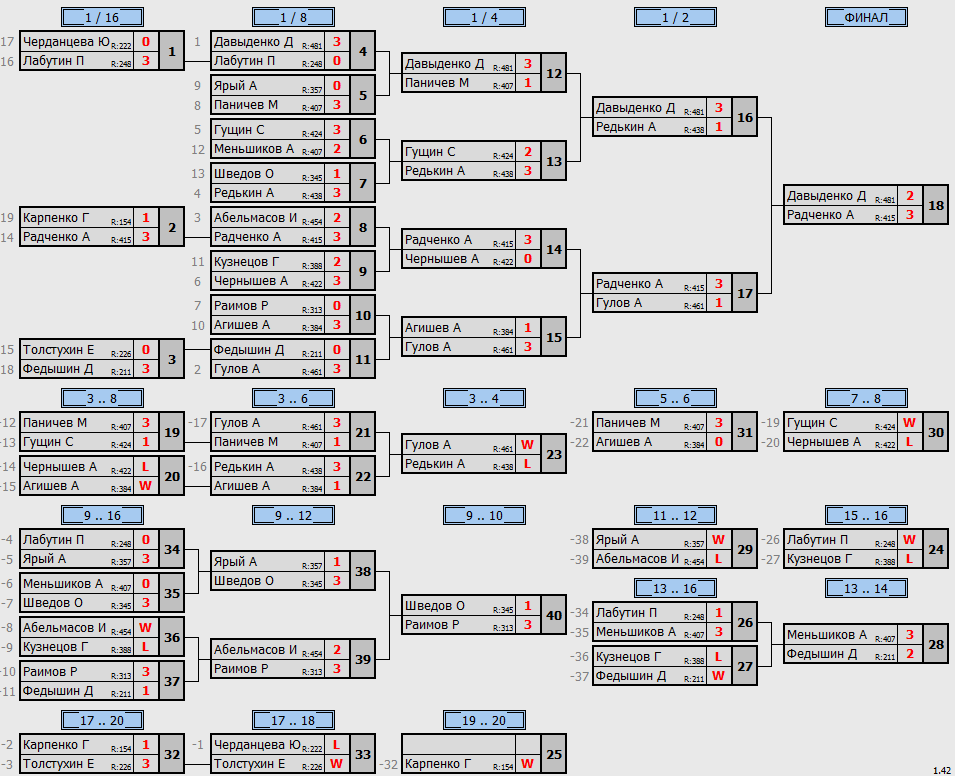Image resolution: width=955 pixels, height=776 pixels.
Task: Click the 1 / 2 round header
Action: click(x=675, y=17)
